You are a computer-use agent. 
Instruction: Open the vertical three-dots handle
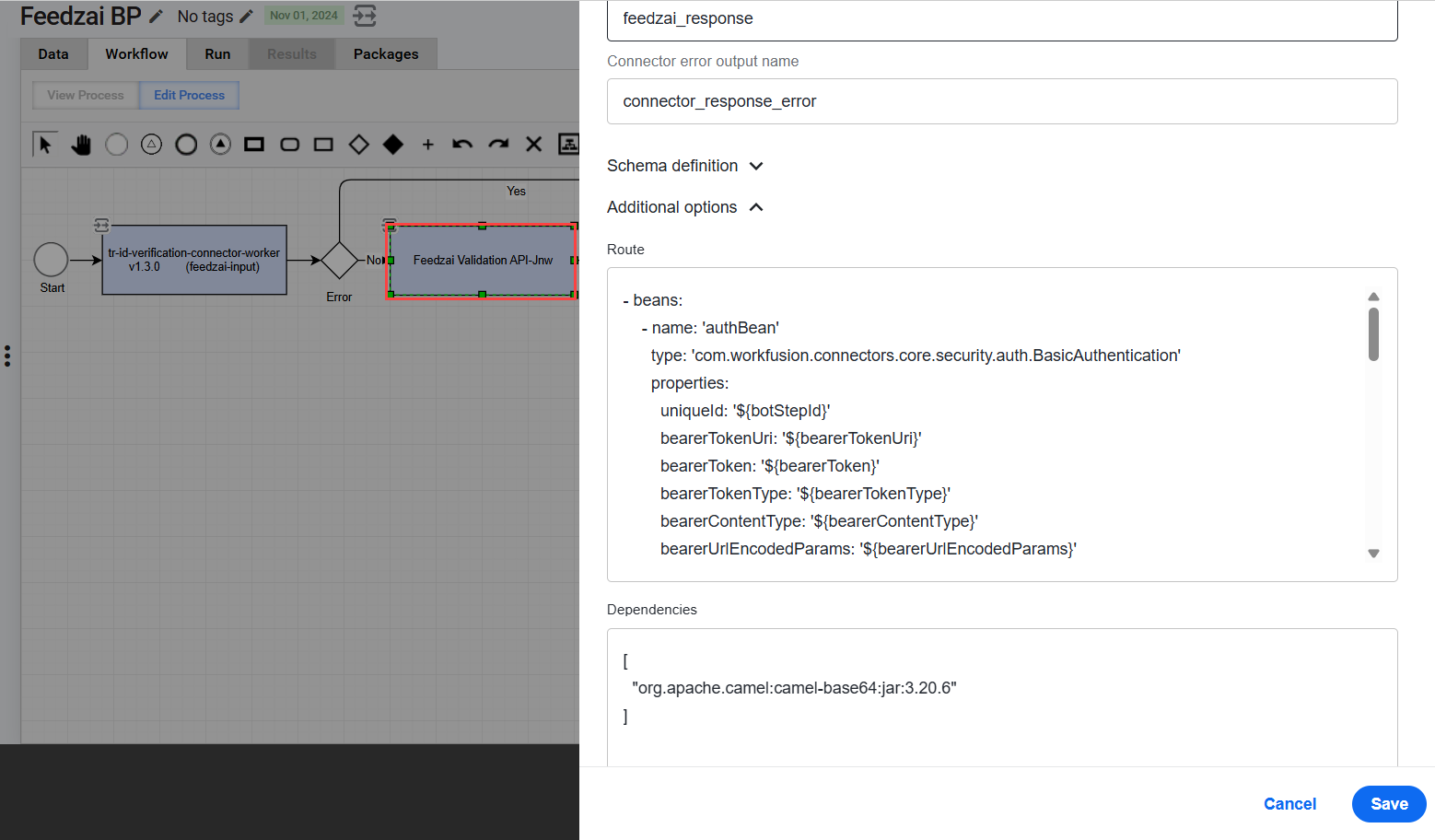7,356
